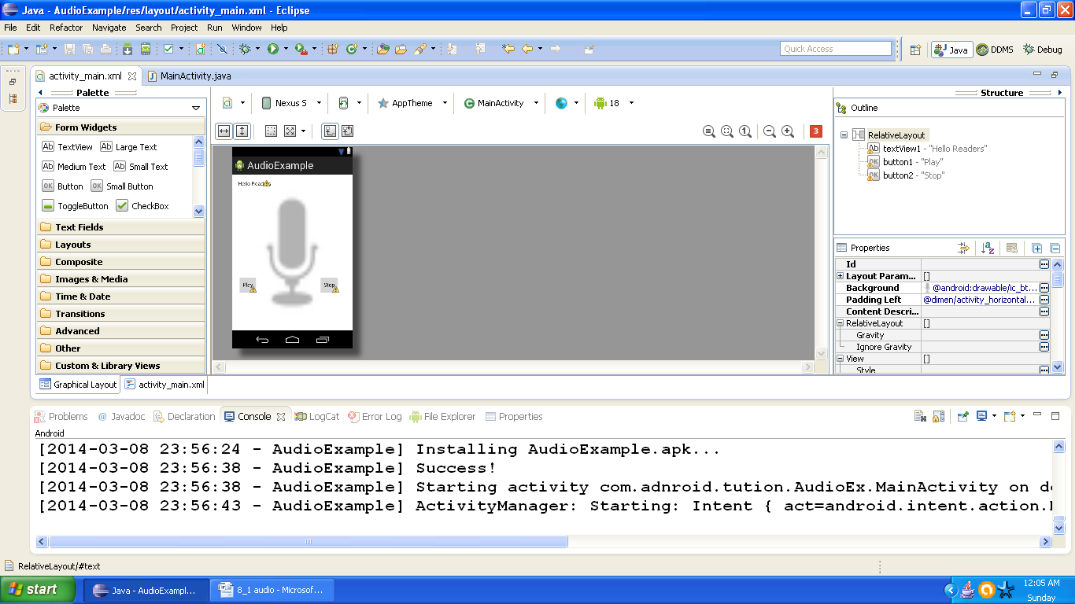Select CheckBox widget in the palette
Image resolution: width=1075 pixels, height=604 pixels.
[x=143, y=206]
